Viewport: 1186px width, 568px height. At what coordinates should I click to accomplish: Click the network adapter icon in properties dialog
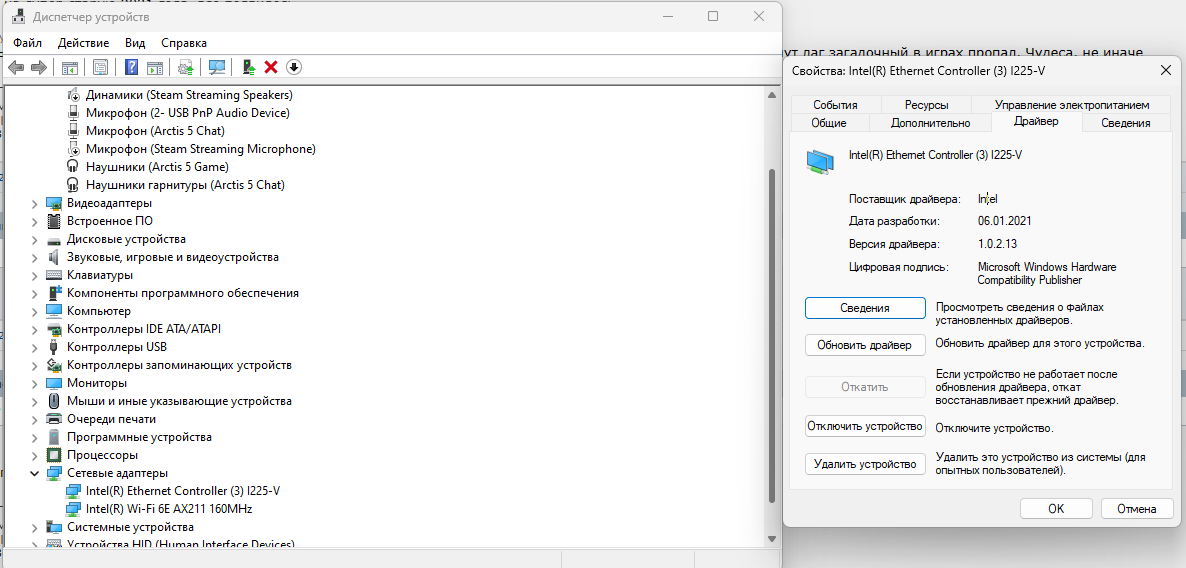point(821,162)
